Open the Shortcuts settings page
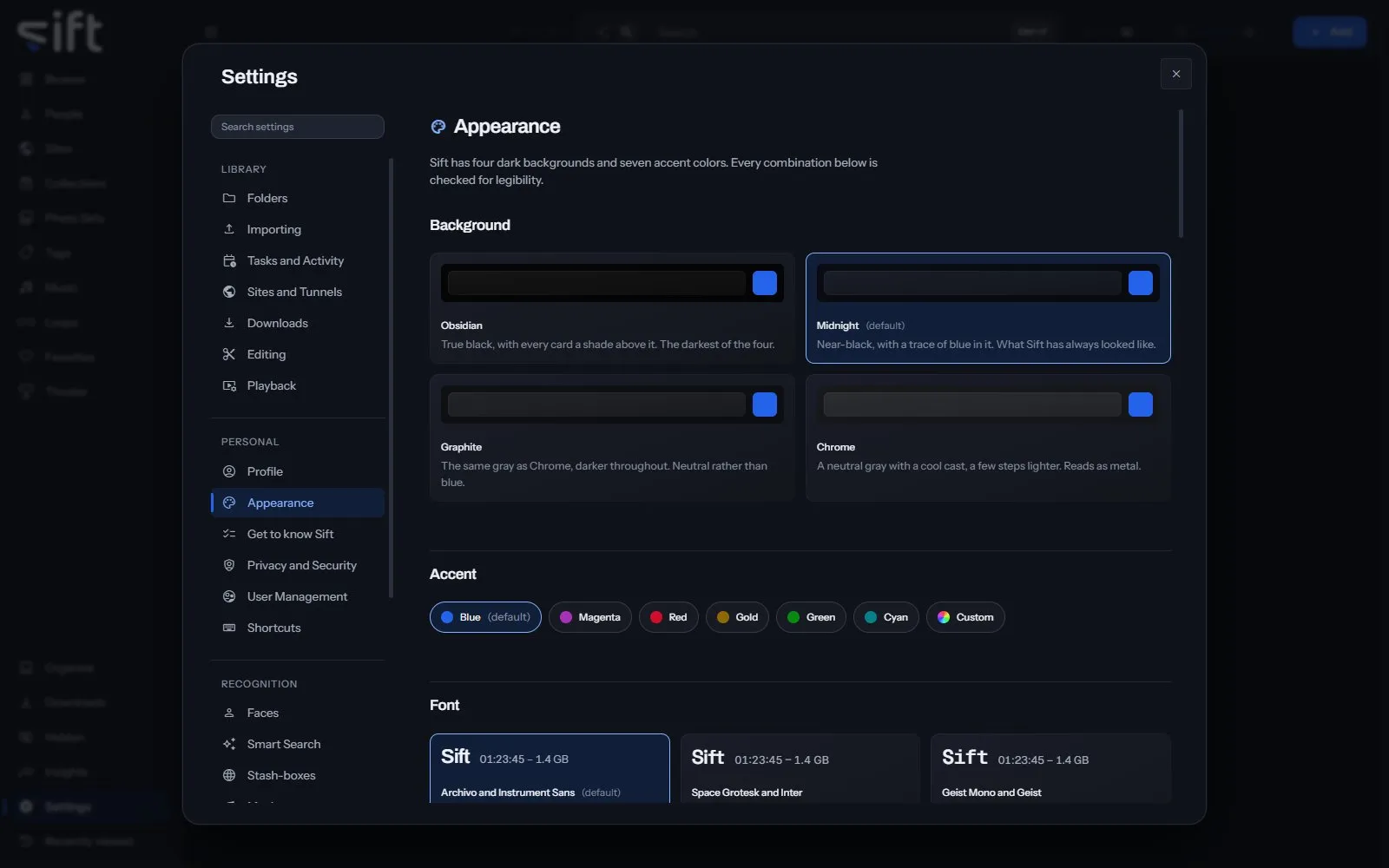This screenshot has width=1389, height=868. [x=298, y=628]
